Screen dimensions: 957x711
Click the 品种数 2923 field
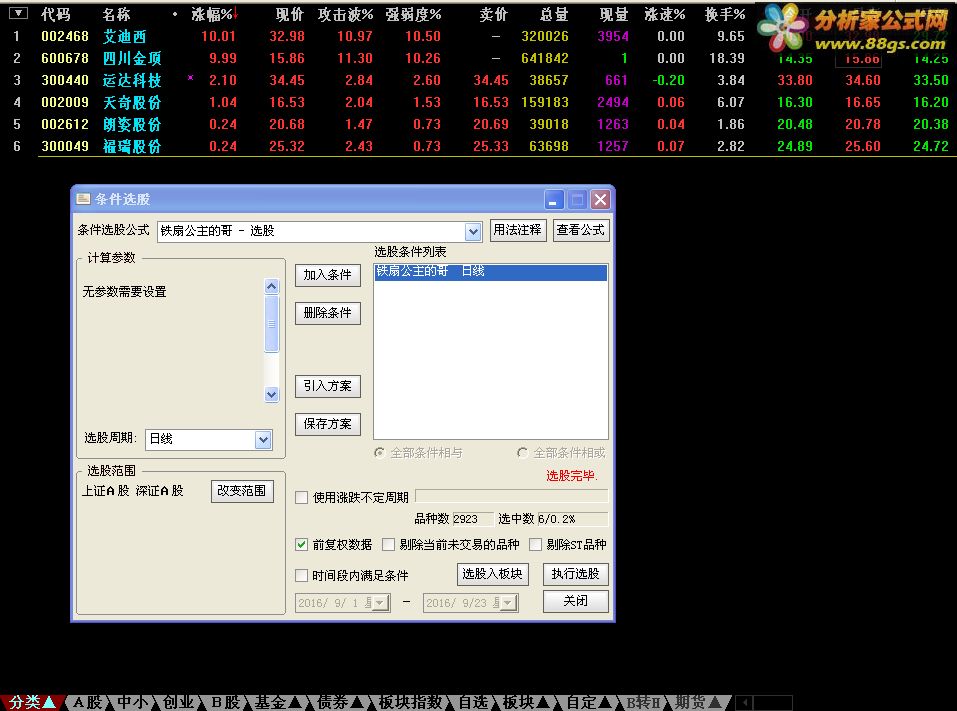473,519
